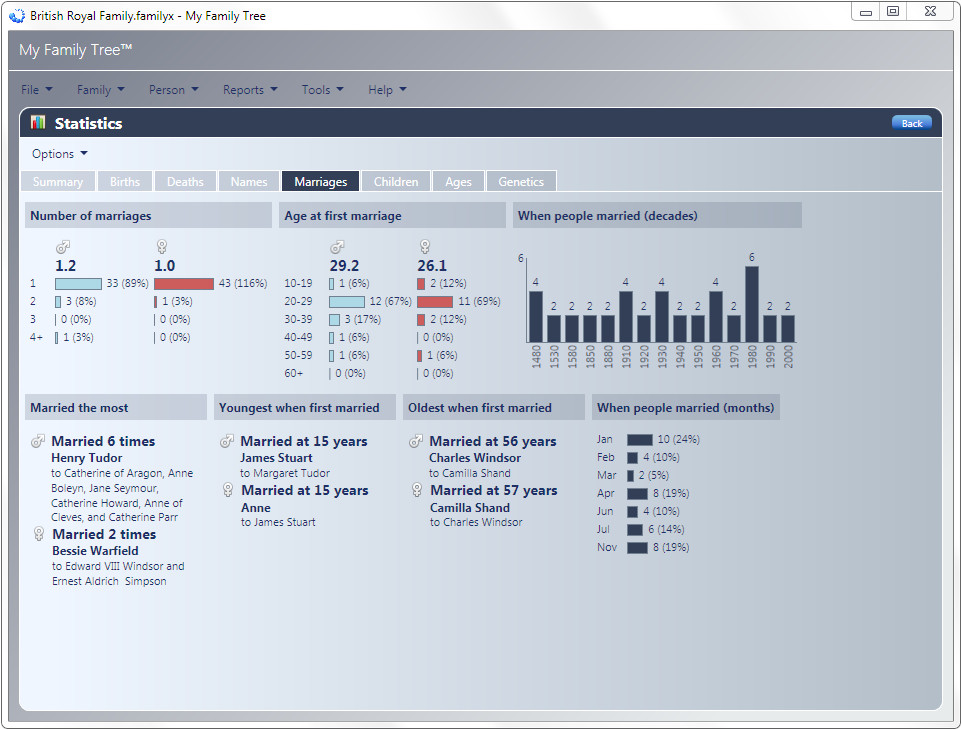Open the Genetics tab

521,182
